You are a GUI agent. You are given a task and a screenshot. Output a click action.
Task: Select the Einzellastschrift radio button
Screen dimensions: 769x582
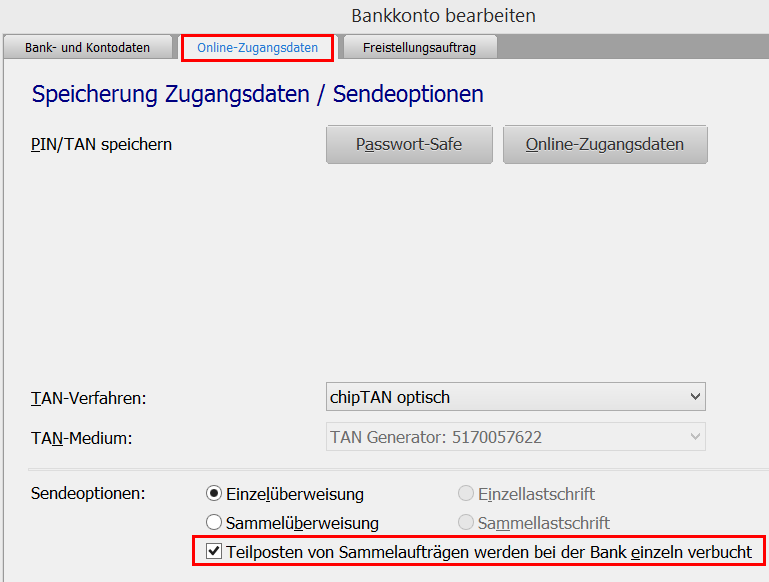465,494
